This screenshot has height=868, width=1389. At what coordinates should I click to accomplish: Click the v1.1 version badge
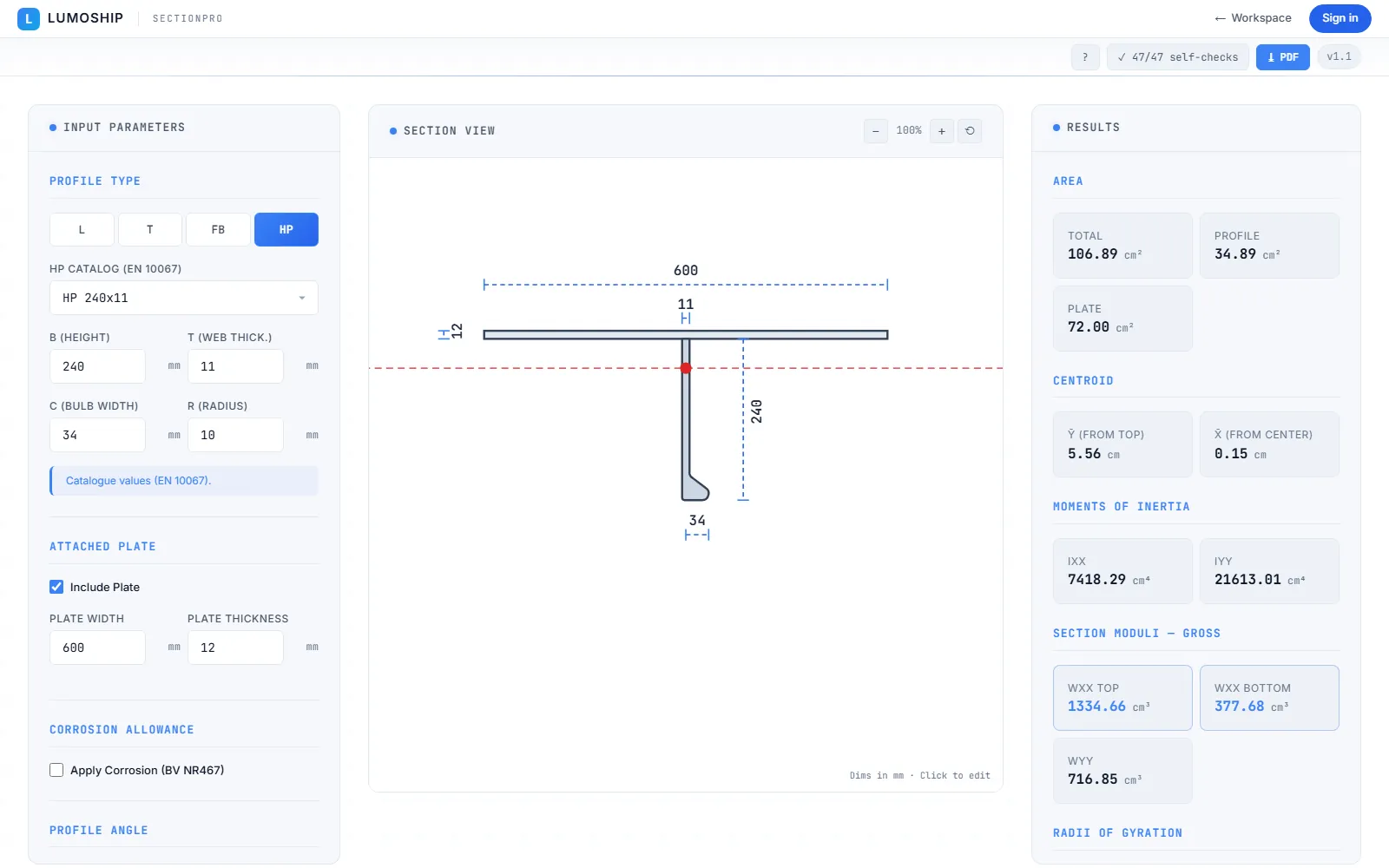coord(1340,57)
